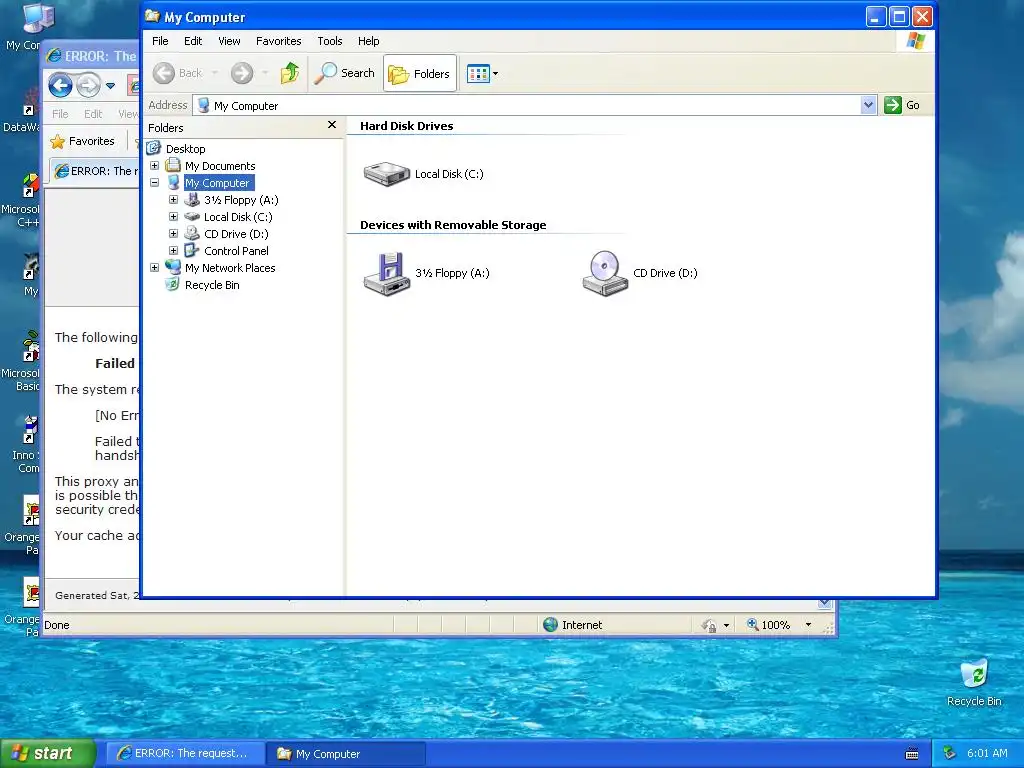Select the Local Disk (C:) hard drive icon
The height and width of the screenshot is (768, 1024).
pos(386,174)
